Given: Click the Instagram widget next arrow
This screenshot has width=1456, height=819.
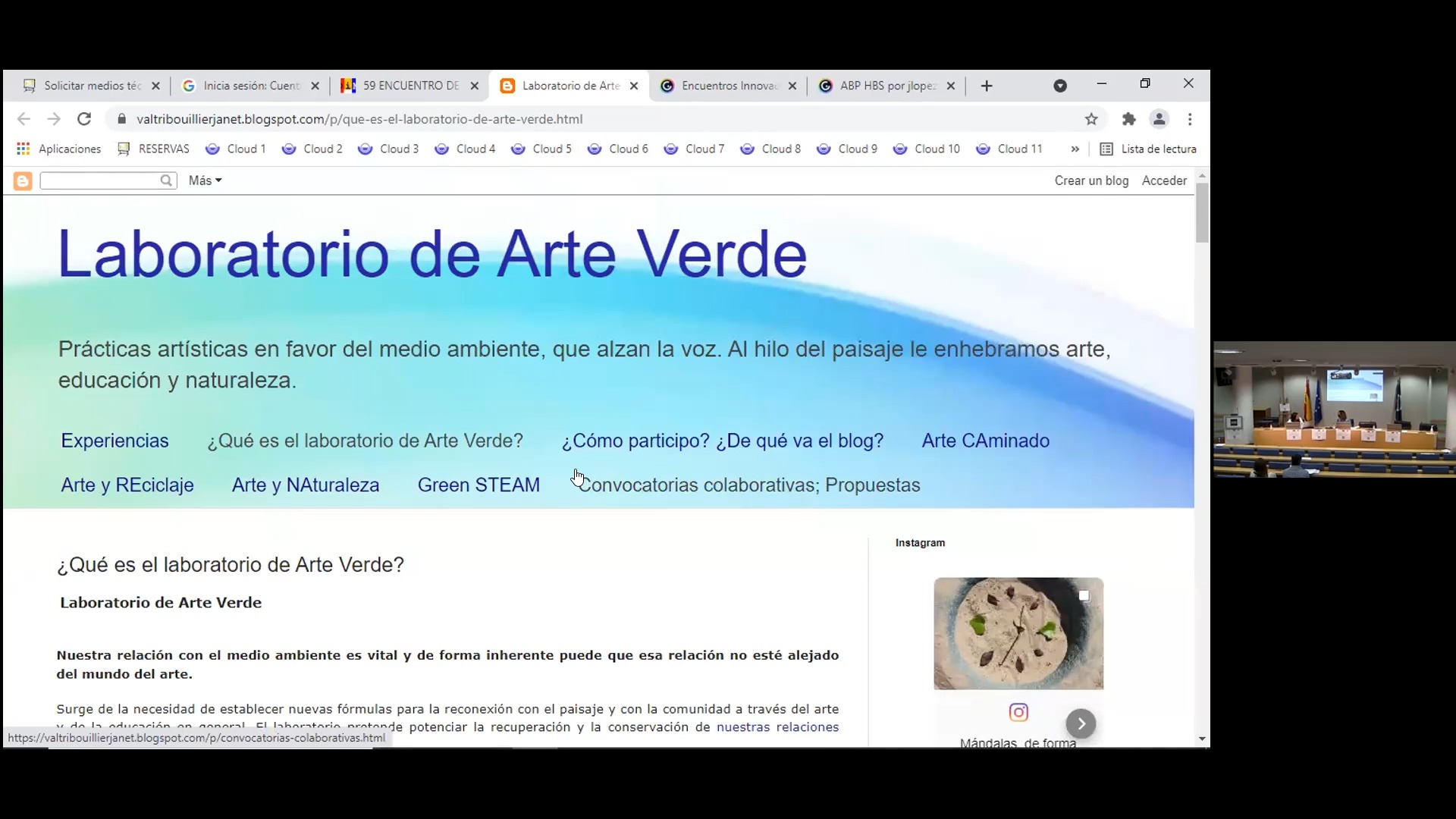Looking at the screenshot, I should (x=1081, y=723).
